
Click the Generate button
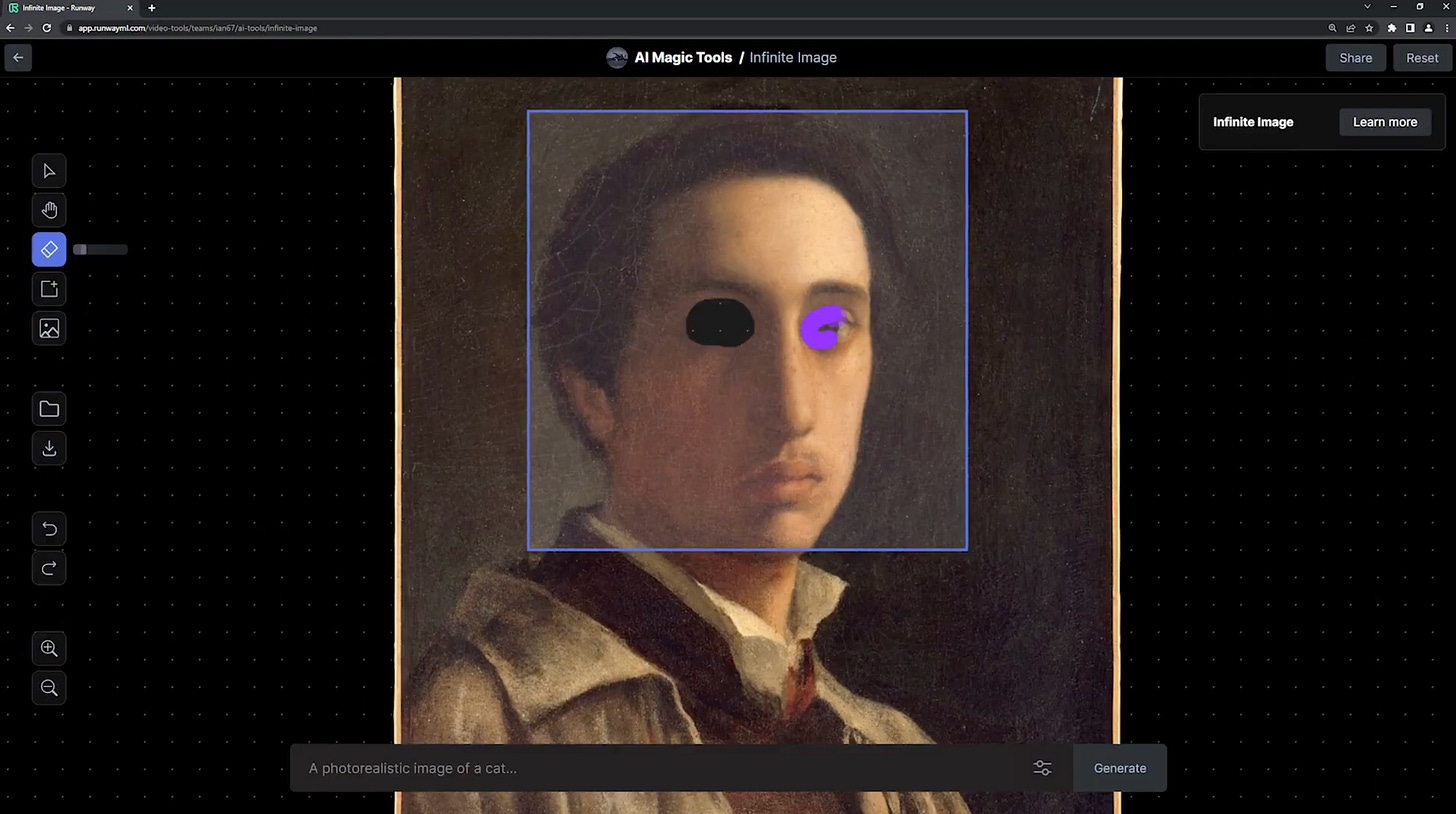click(1120, 768)
